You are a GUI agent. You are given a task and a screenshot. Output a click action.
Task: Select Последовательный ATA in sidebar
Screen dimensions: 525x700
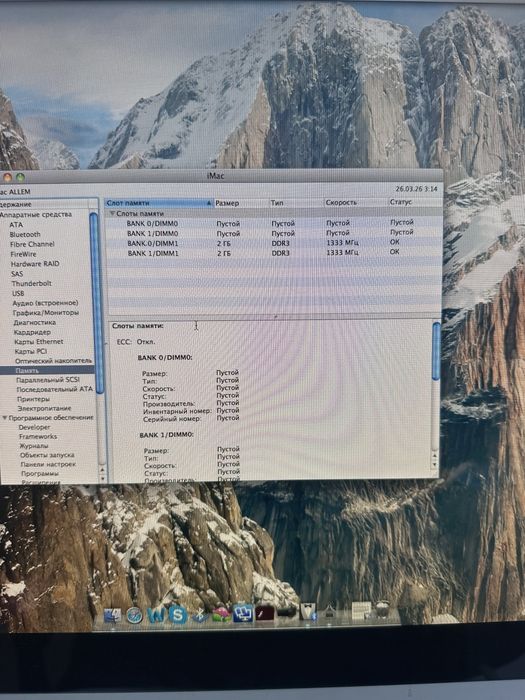[55, 389]
